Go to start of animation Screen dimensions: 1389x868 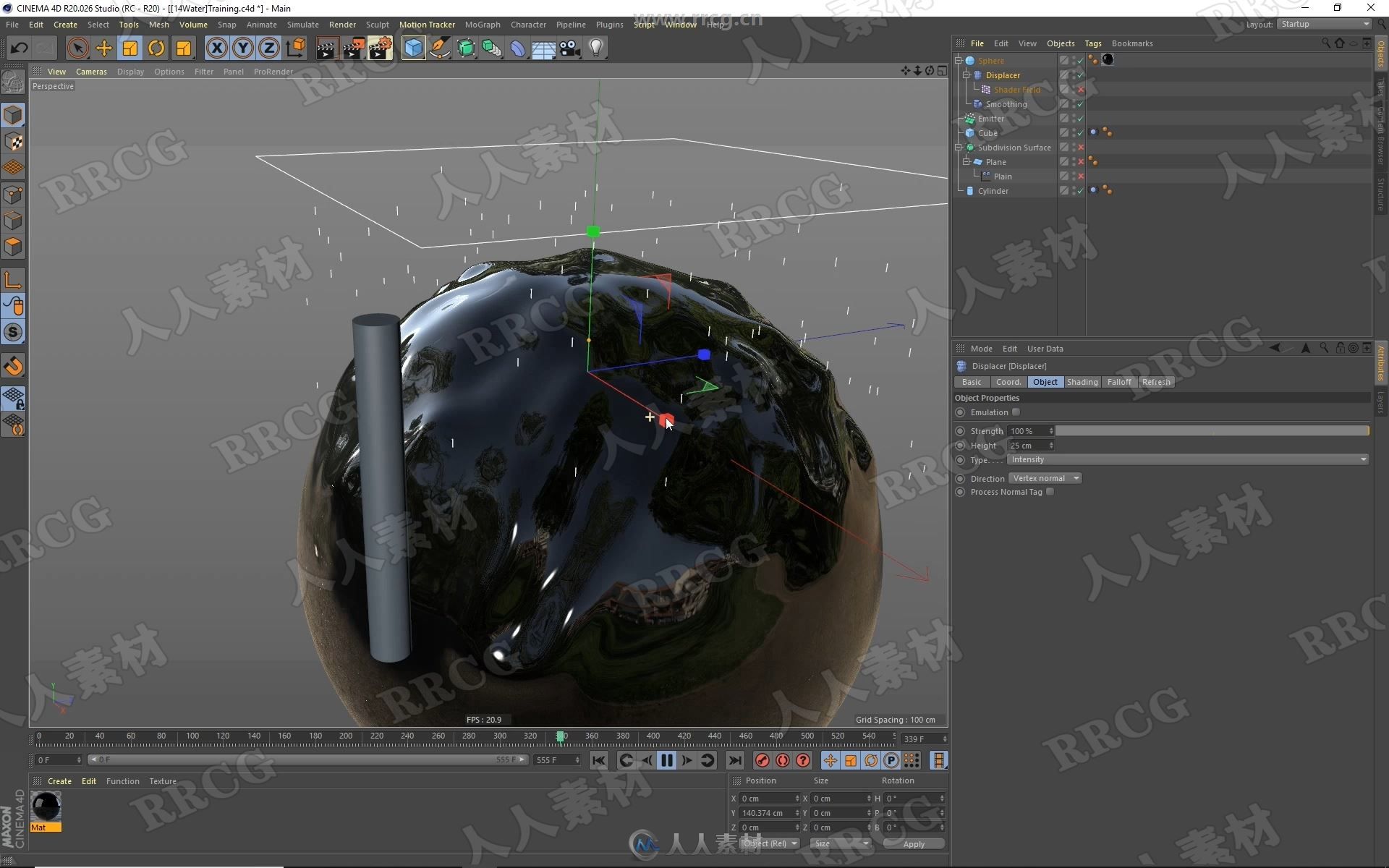(598, 760)
